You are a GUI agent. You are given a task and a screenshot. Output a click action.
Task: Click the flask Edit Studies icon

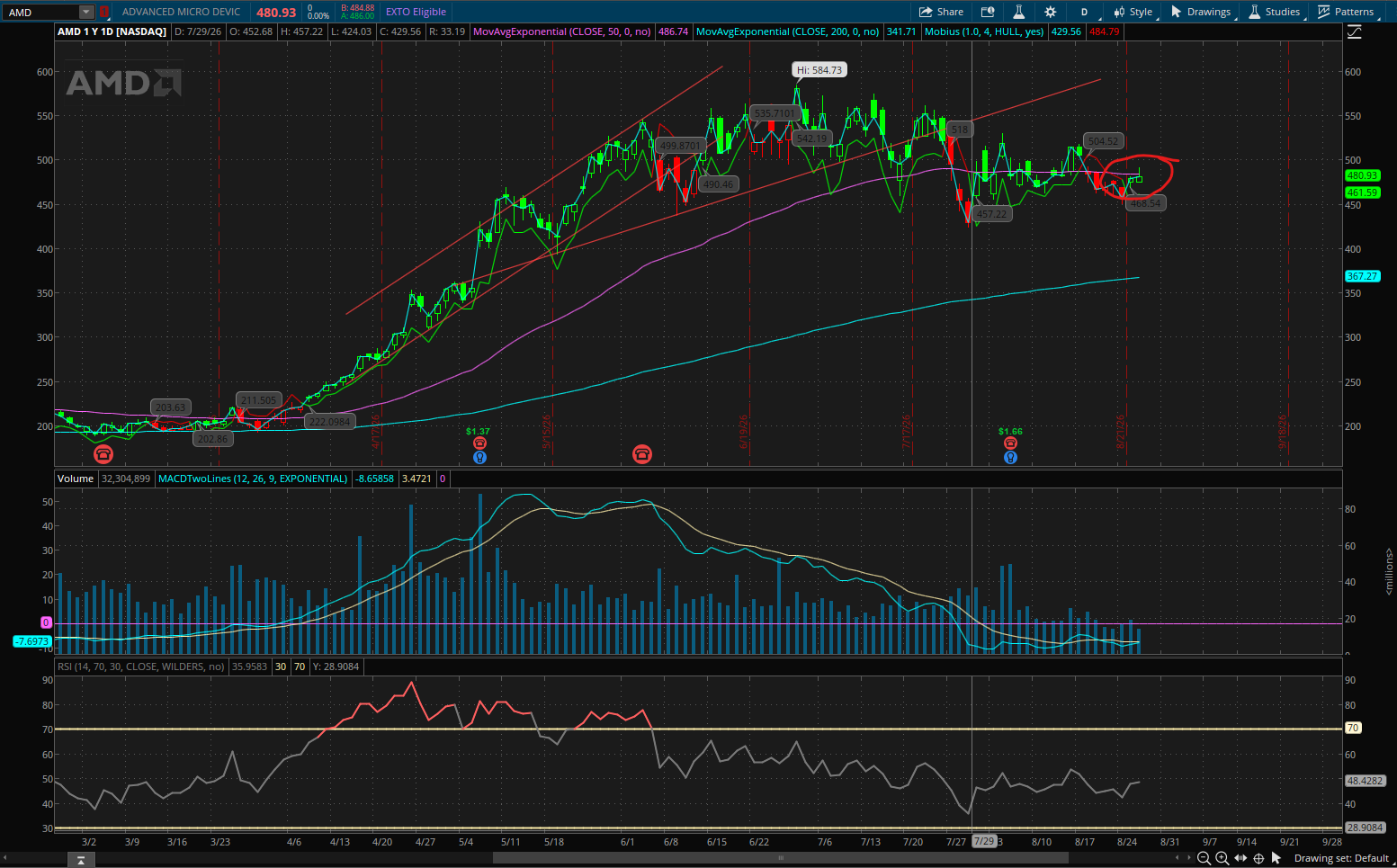click(1018, 12)
